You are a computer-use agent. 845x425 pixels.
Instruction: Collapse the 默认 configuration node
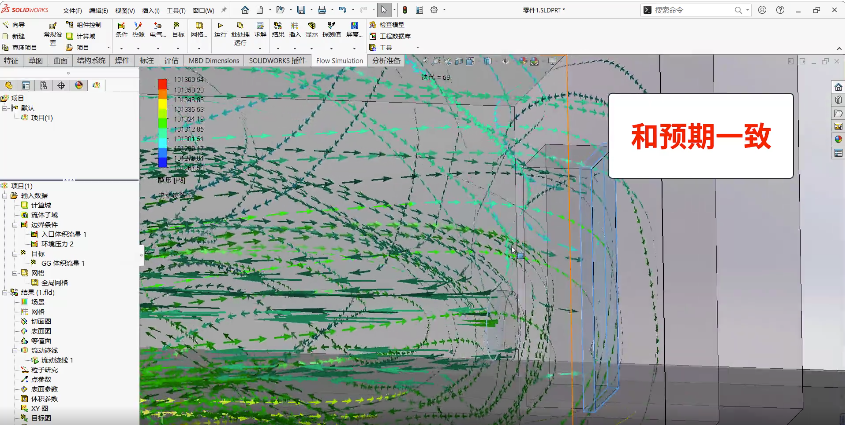(x=5, y=108)
